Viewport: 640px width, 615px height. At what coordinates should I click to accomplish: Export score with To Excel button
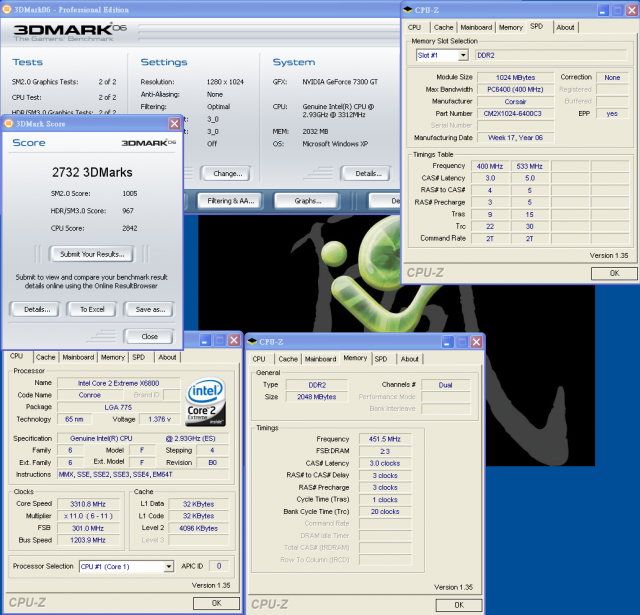click(92, 309)
